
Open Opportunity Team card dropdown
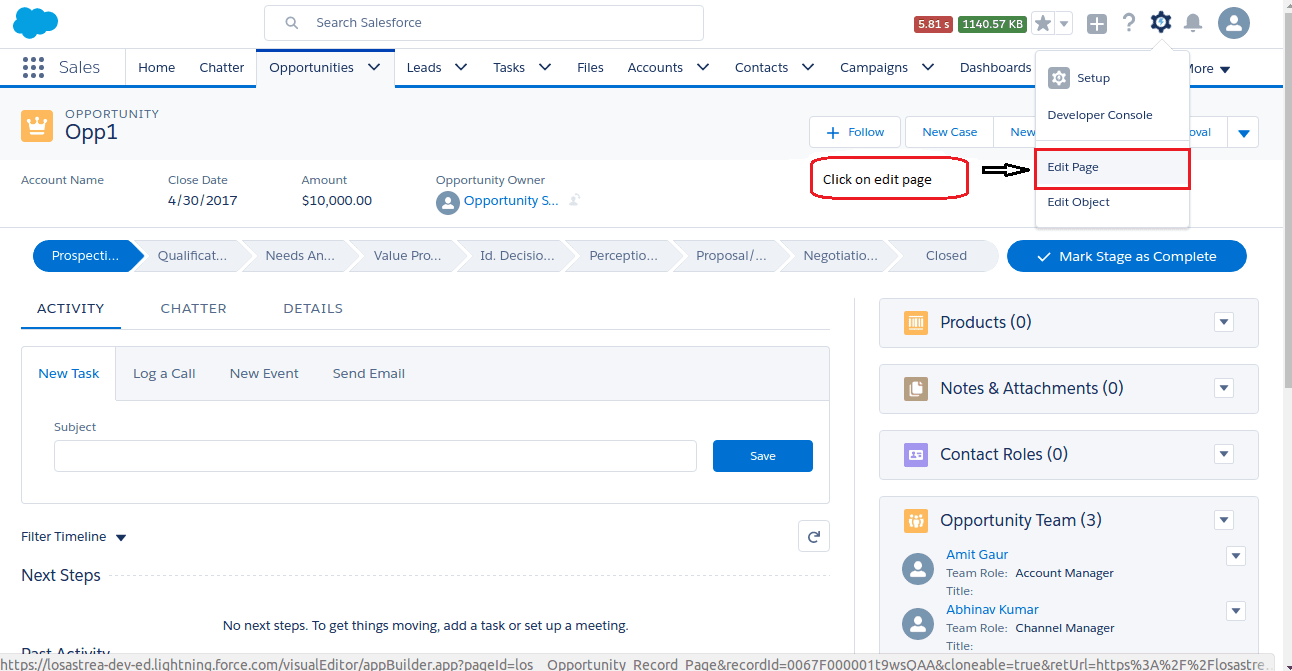(1224, 520)
